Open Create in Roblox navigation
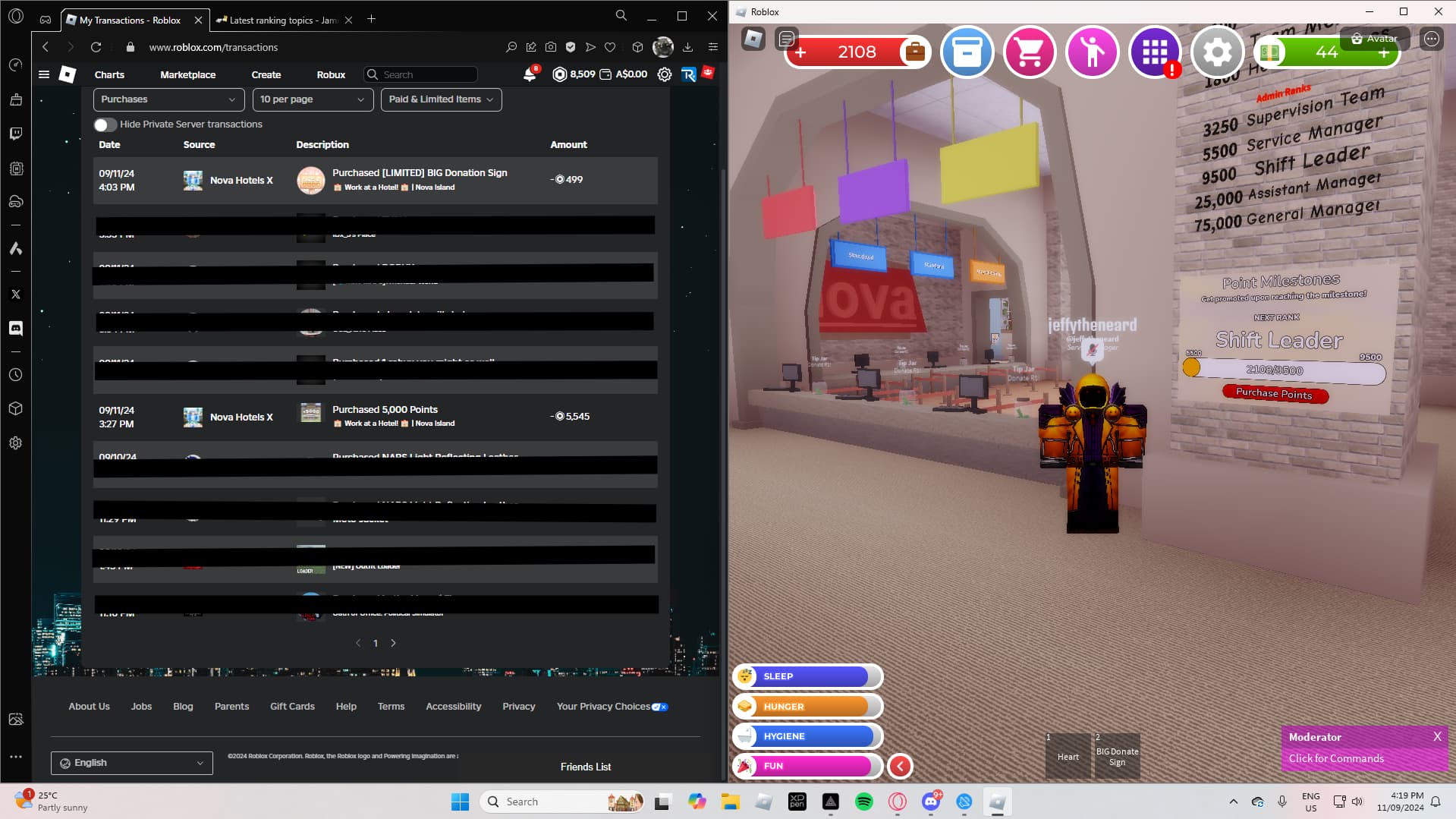Screen dimensions: 1456x819 (x=266, y=74)
